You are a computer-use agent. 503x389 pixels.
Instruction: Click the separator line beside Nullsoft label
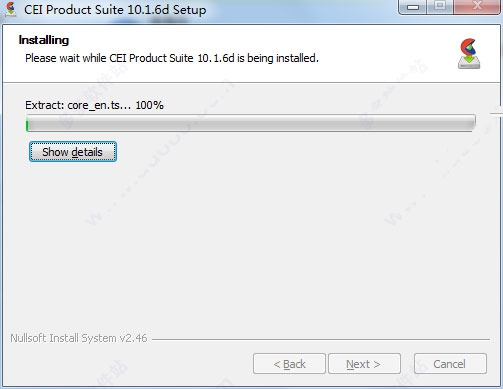(x=321, y=340)
